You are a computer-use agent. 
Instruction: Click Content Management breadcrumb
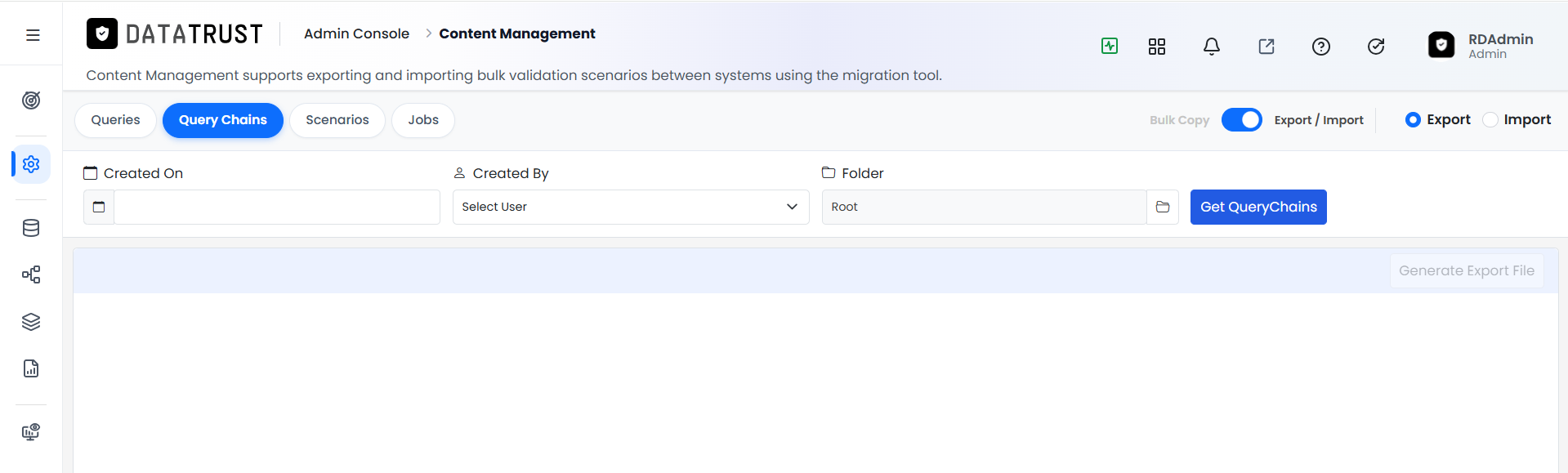[x=517, y=33]
